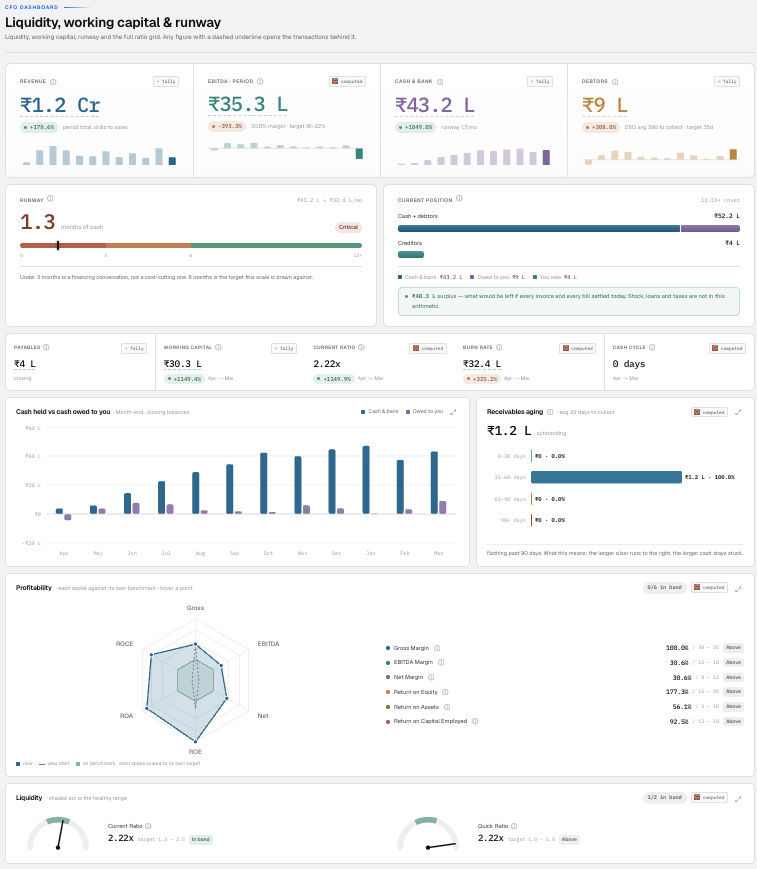The image size is (757, 869).
Task: Click the computed badge on EBITDA card
Action: [347, 81]
